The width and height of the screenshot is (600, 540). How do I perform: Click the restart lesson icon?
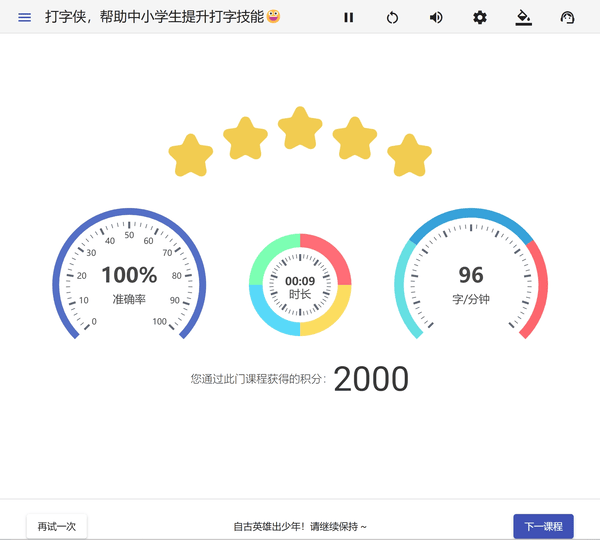tap(392, 18)
